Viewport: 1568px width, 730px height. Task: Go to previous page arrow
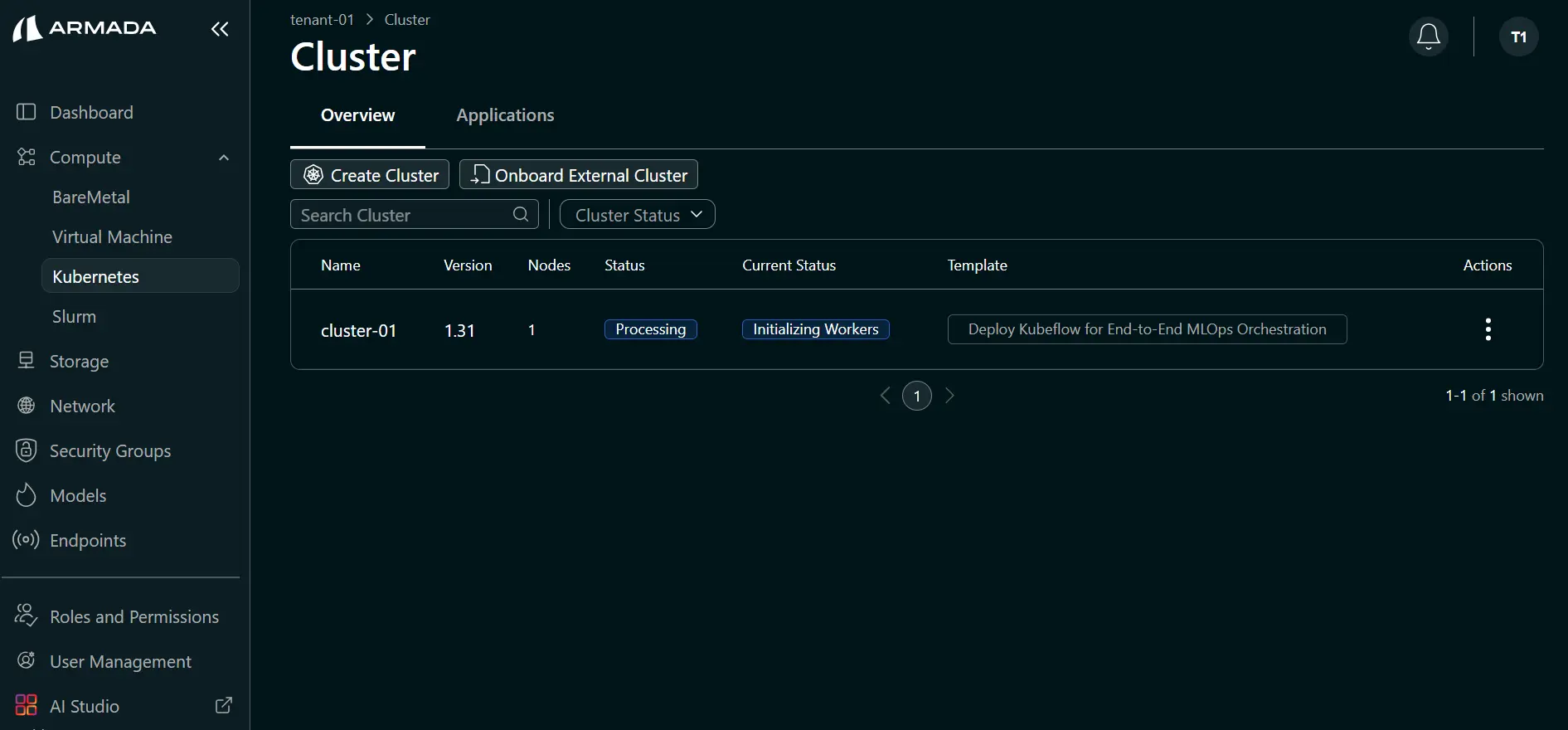(886, 396)
